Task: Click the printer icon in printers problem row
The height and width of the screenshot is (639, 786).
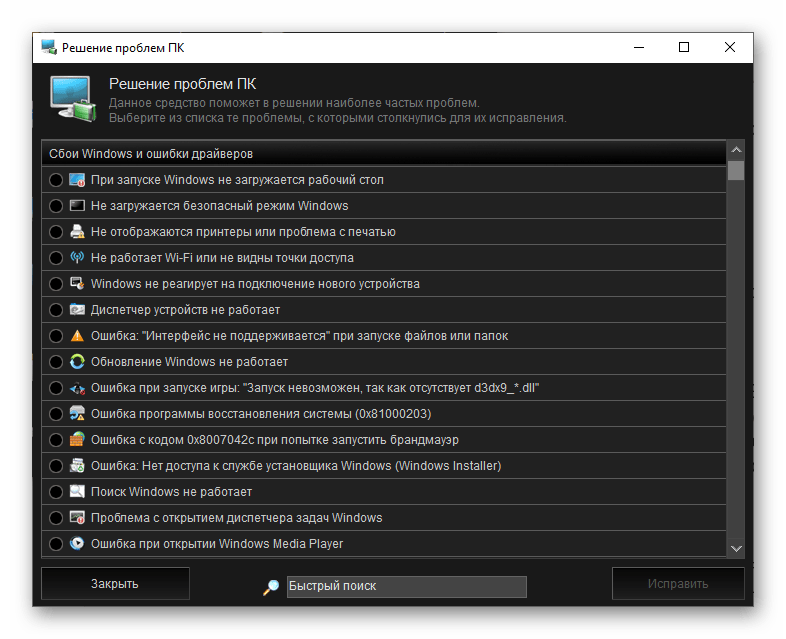Action: (77, 232)
